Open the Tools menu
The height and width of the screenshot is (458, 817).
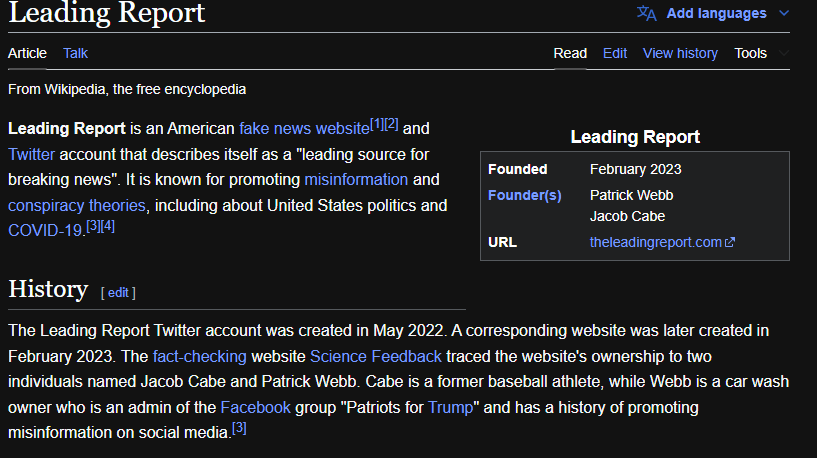tap(750, 53)
